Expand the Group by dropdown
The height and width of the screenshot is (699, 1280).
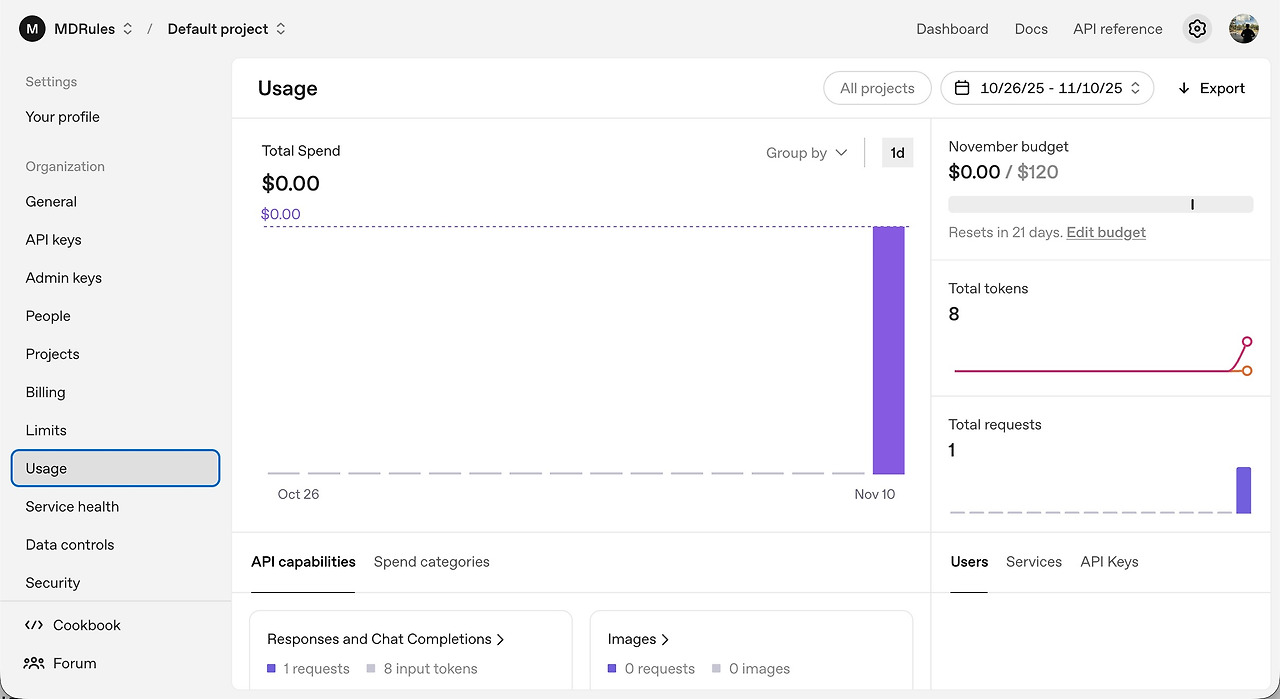pos(806,153)
